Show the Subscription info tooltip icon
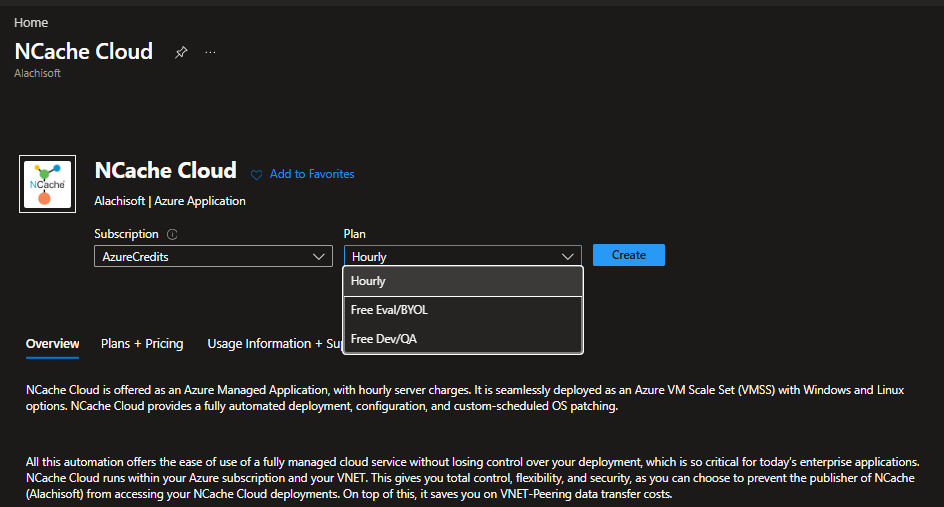The height and width of the screenshot is (507, 944). [172, 234]
